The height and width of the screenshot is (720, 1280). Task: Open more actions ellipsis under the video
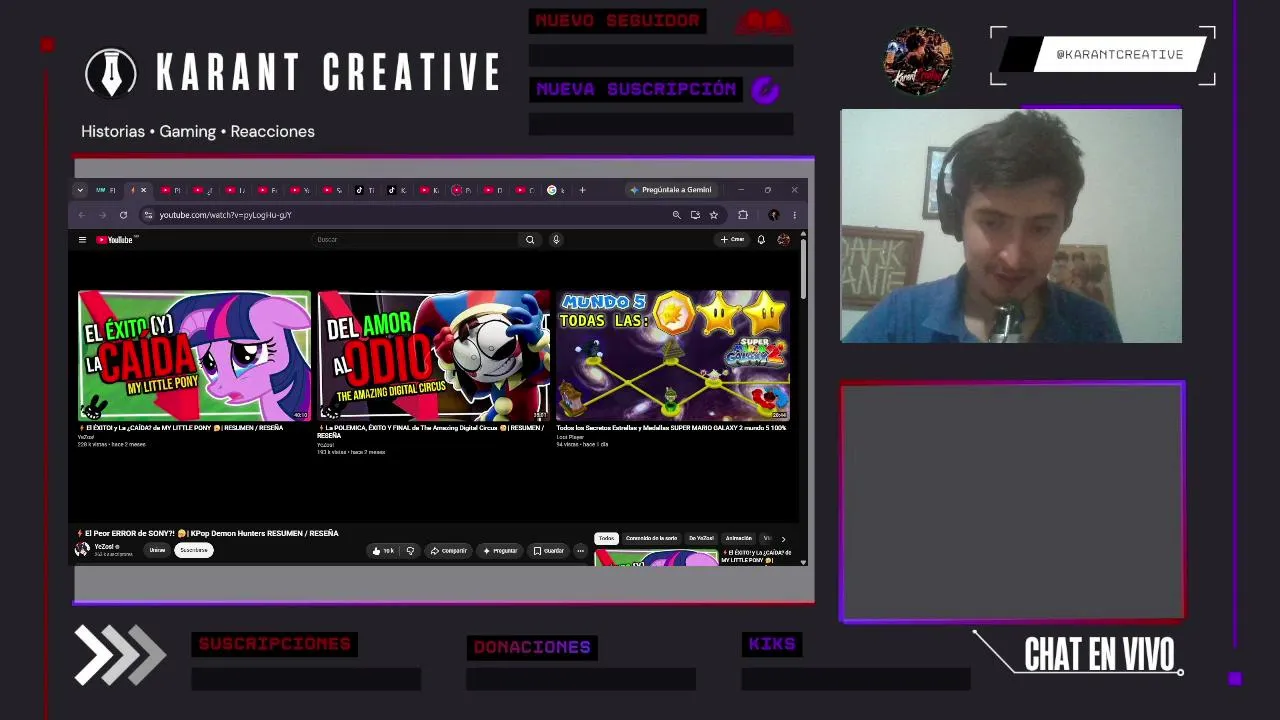coord(580,551)
